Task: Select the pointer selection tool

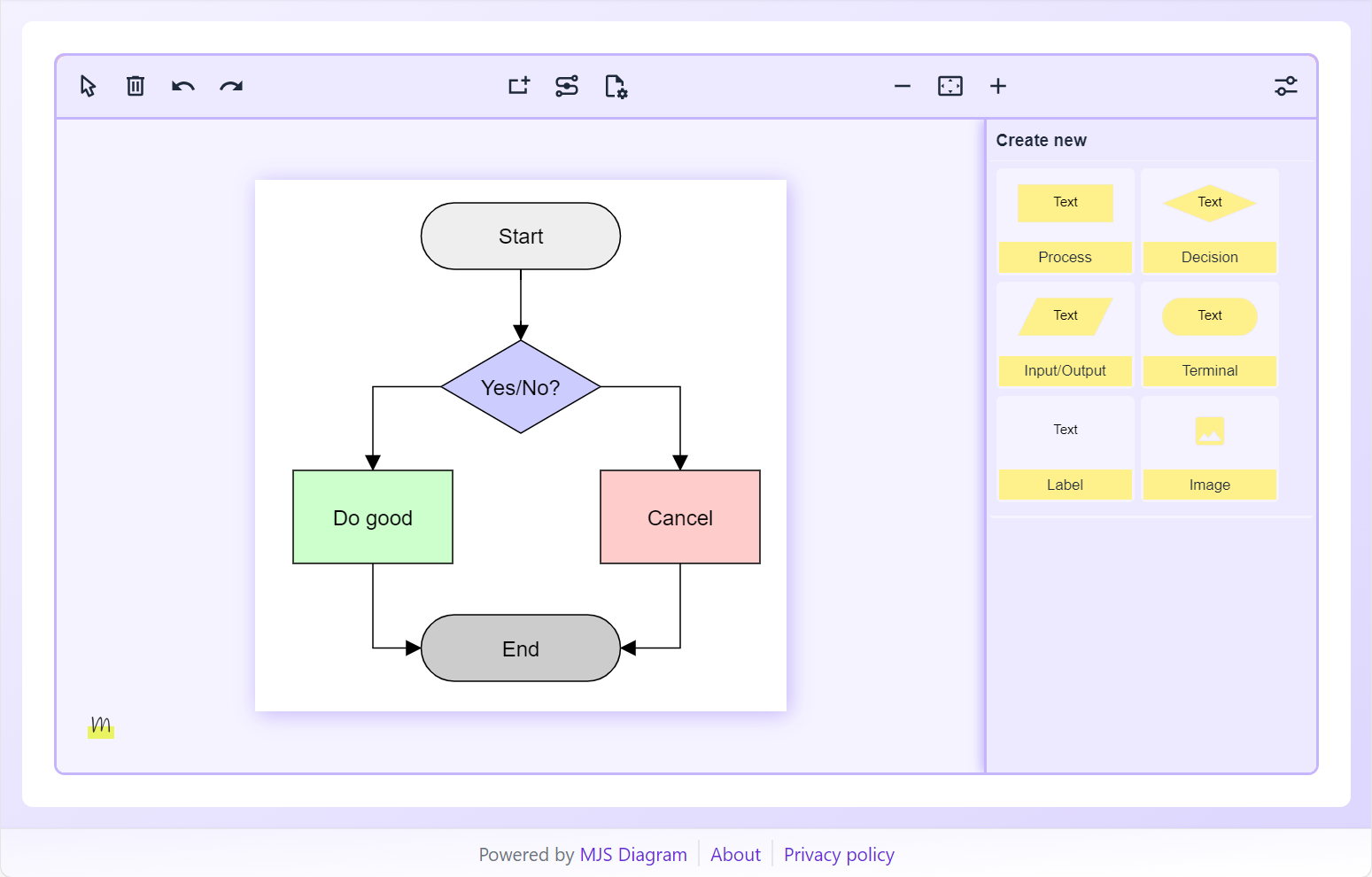Action: pos(88,86)
